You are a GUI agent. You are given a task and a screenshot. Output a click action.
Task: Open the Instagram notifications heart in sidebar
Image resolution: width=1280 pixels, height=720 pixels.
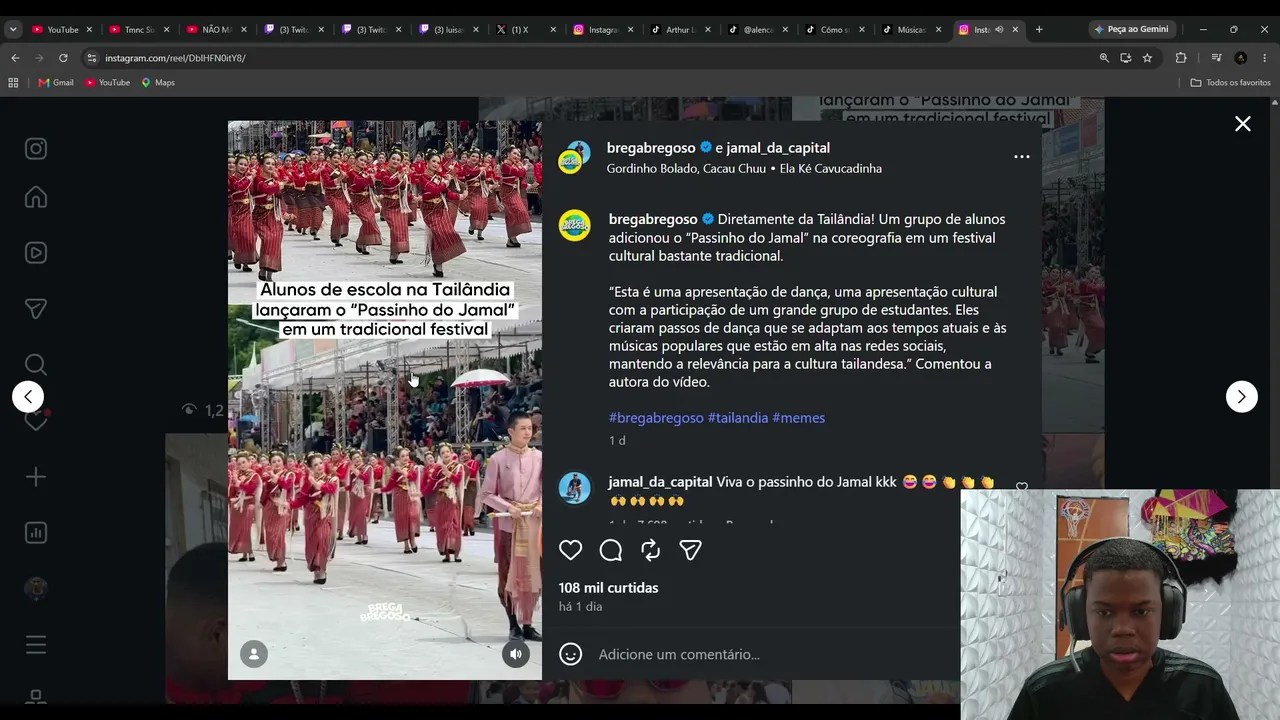(36, 421)
